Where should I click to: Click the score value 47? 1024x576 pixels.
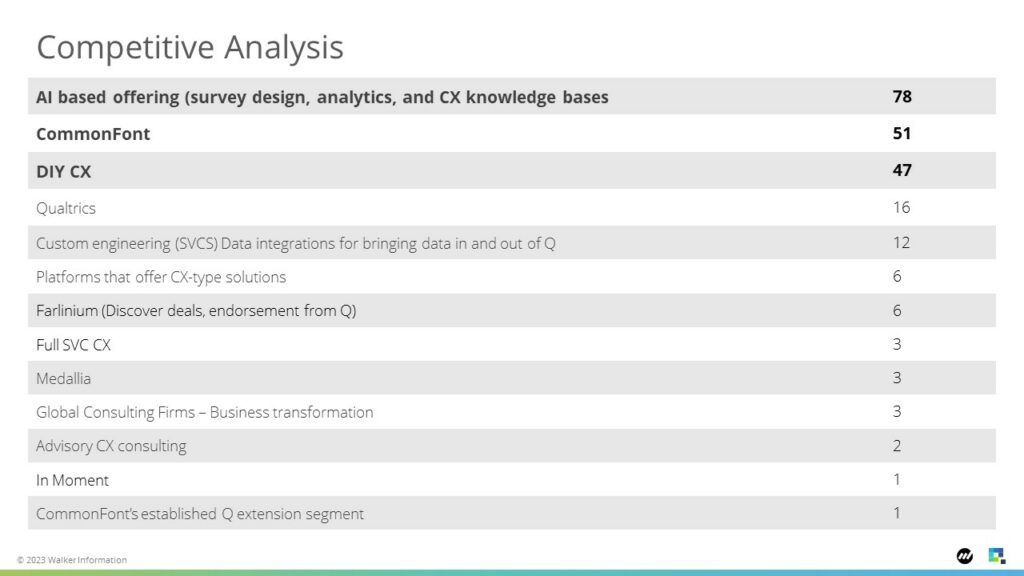click(902, 170)
